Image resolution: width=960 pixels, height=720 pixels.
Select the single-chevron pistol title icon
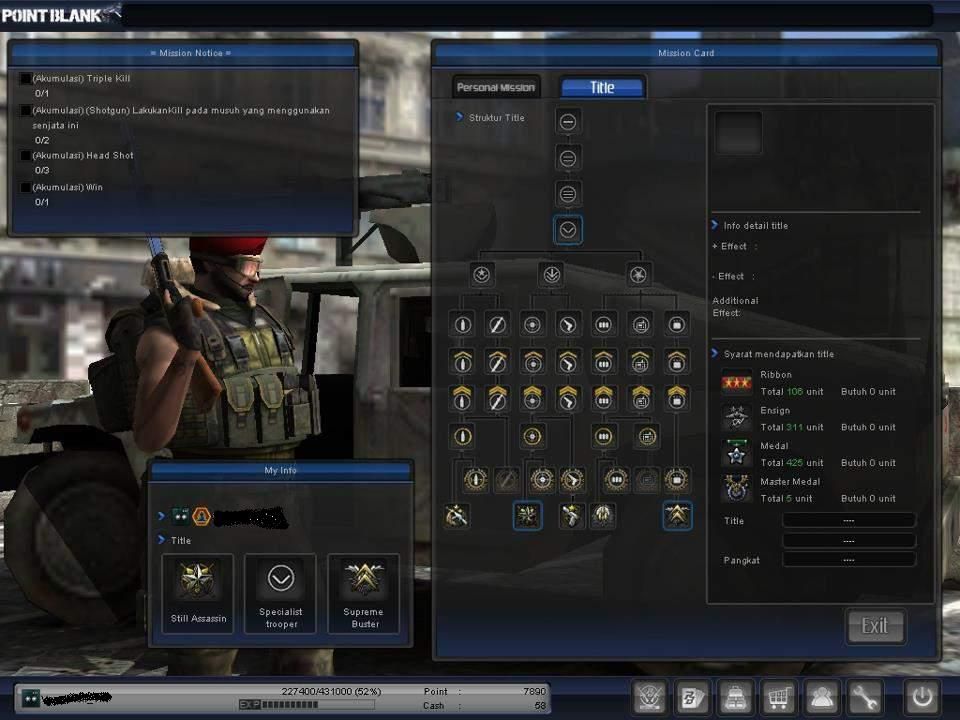(x=568, y=362)
